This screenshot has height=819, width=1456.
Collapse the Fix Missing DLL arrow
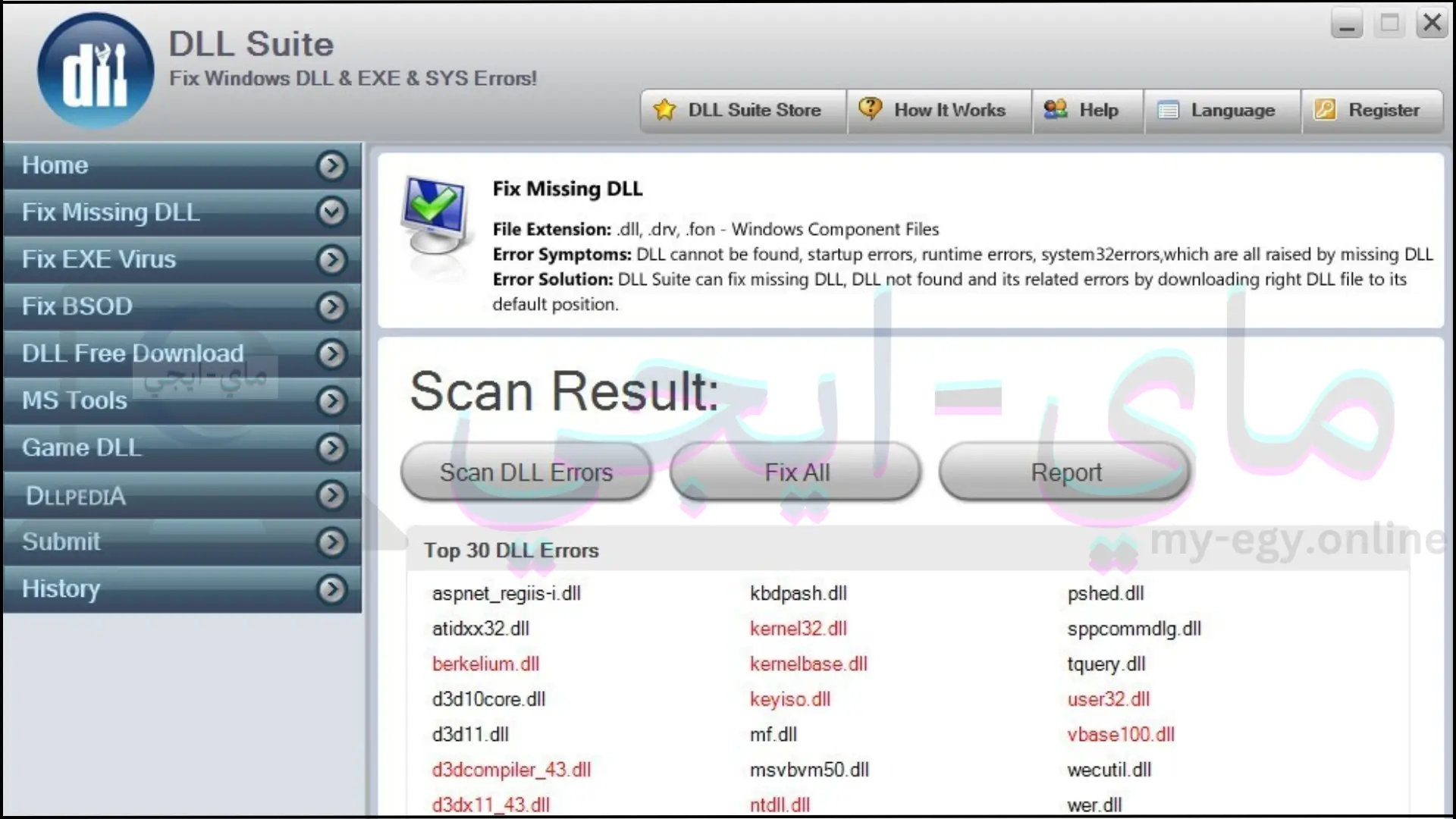(x=331, y=212)
